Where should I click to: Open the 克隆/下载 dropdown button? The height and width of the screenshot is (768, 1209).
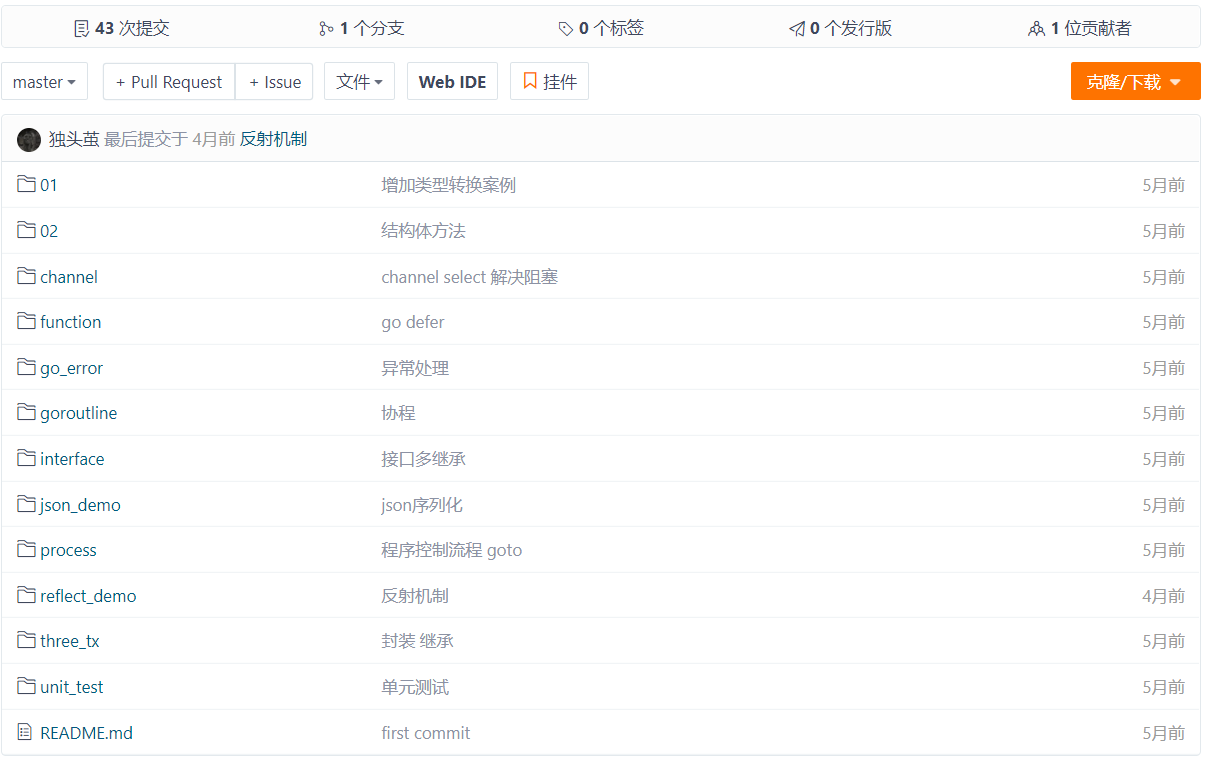click(x=1135, y=82)
